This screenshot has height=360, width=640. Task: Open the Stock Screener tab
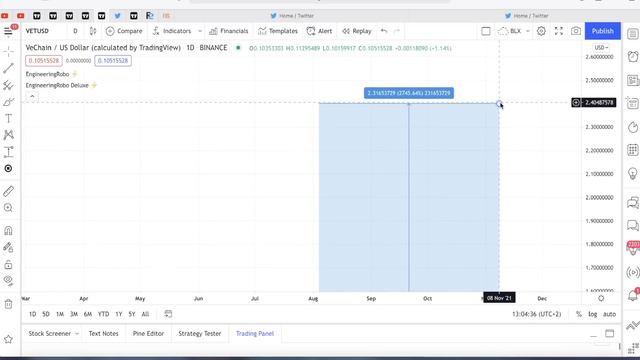(49, 333)
